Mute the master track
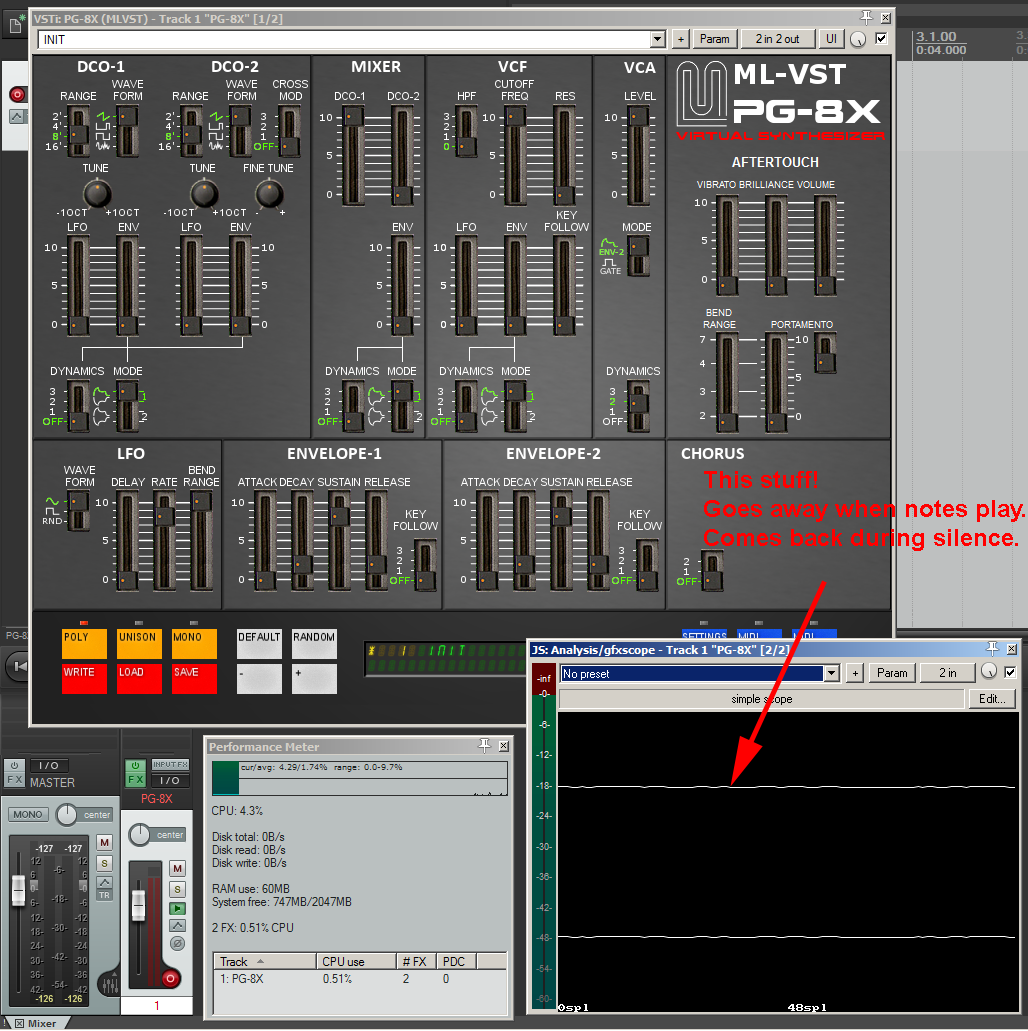The image size is (1028, 1031). 105,842
